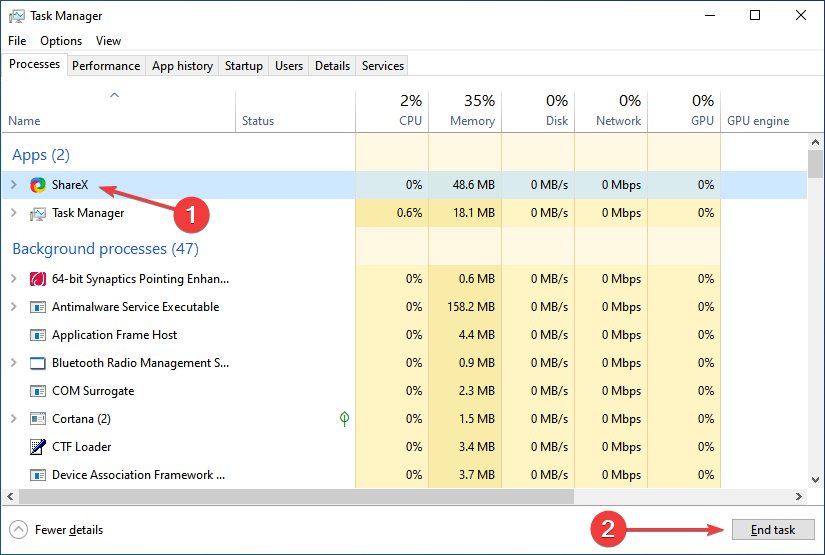
Task: Click the Device Association Framework icon
Action: tap(38, 475)
